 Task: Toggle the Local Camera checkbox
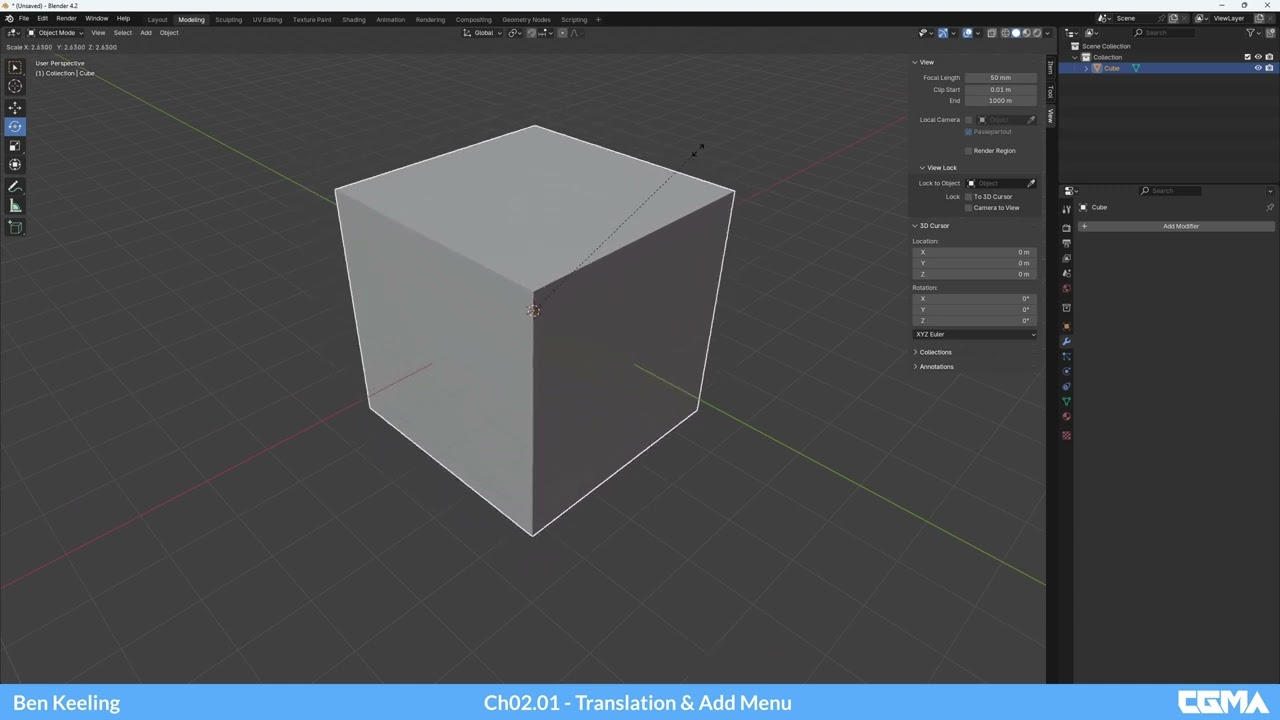click(x=968, y=120)
